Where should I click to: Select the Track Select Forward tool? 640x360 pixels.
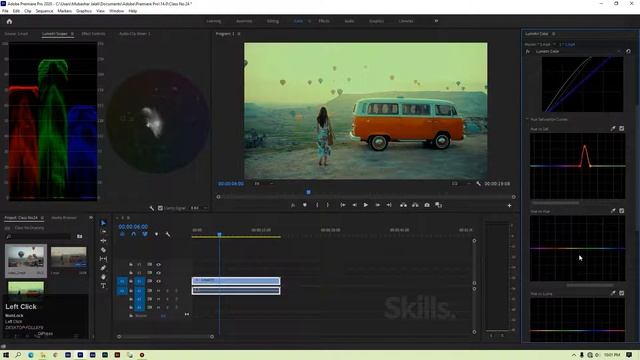tap(103, 232)
